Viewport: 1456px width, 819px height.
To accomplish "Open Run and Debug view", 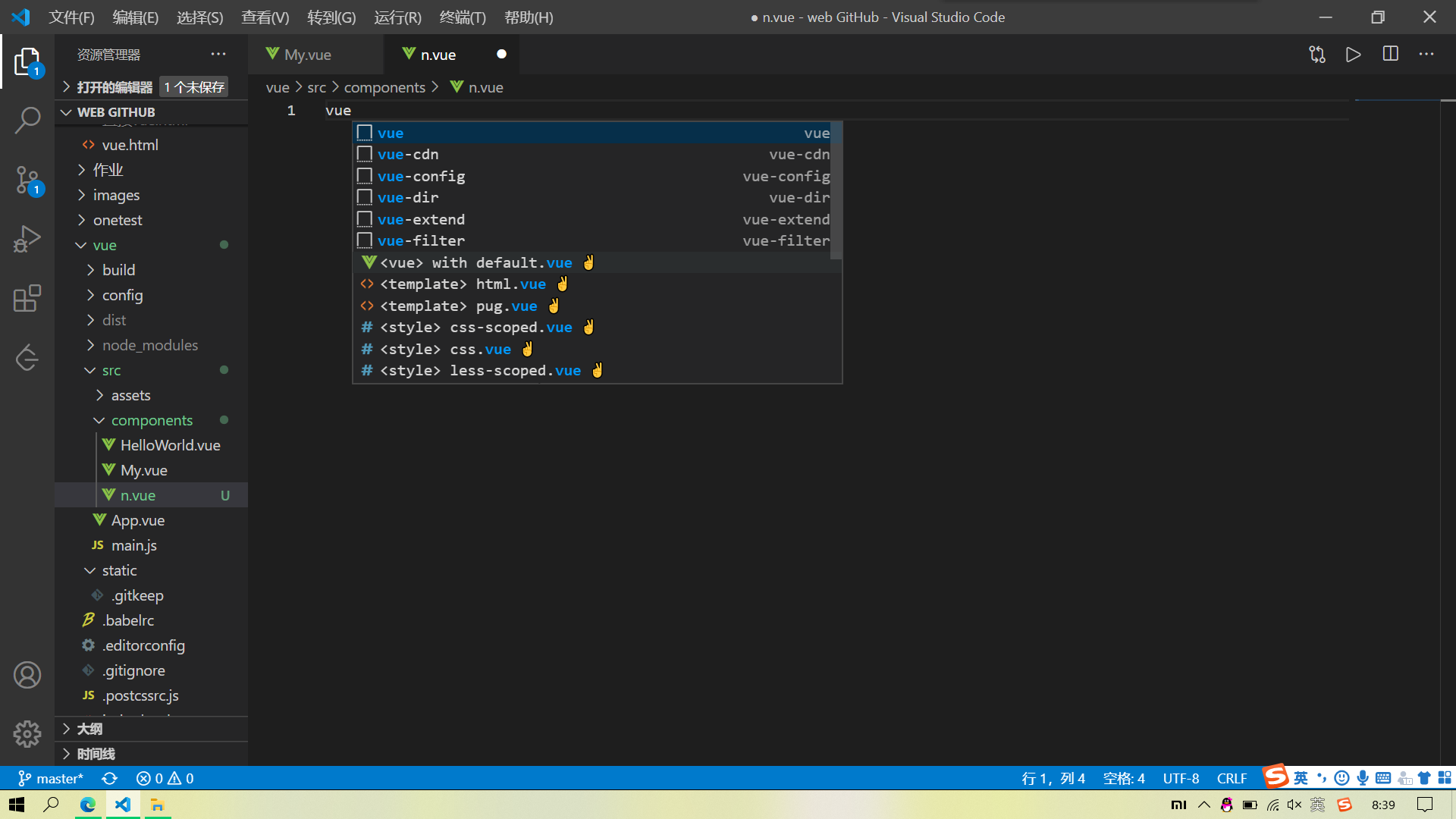I will tap(27, 239).
